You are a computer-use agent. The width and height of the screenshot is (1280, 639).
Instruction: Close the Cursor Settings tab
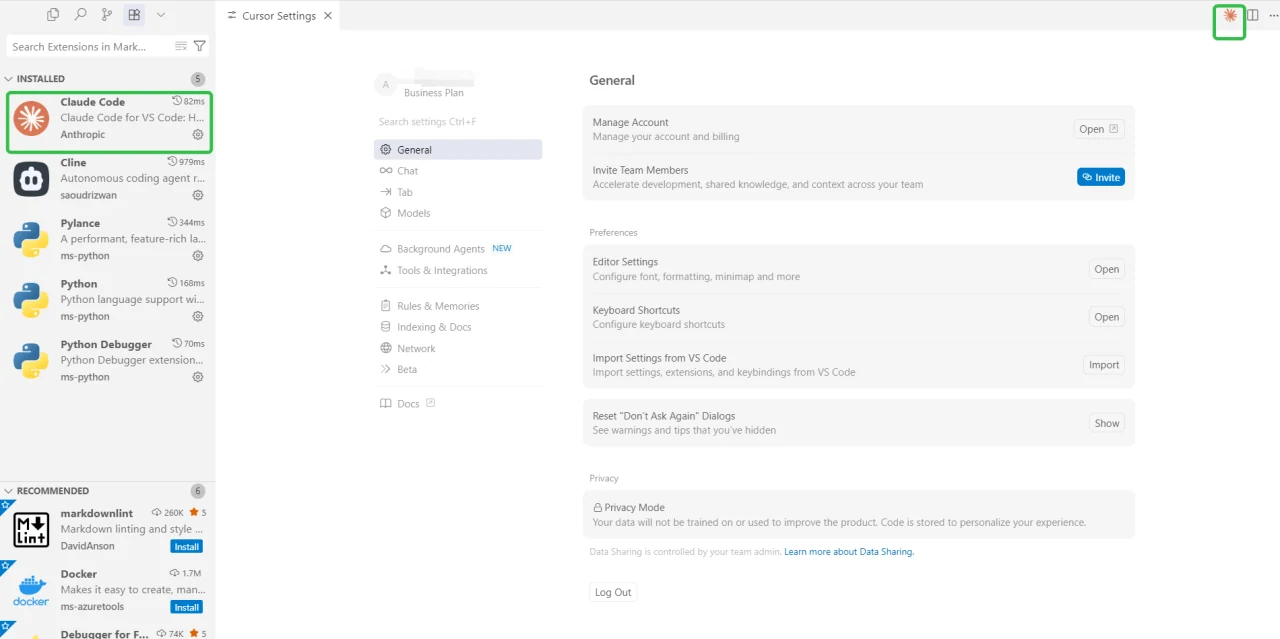(x=328, y=16)
